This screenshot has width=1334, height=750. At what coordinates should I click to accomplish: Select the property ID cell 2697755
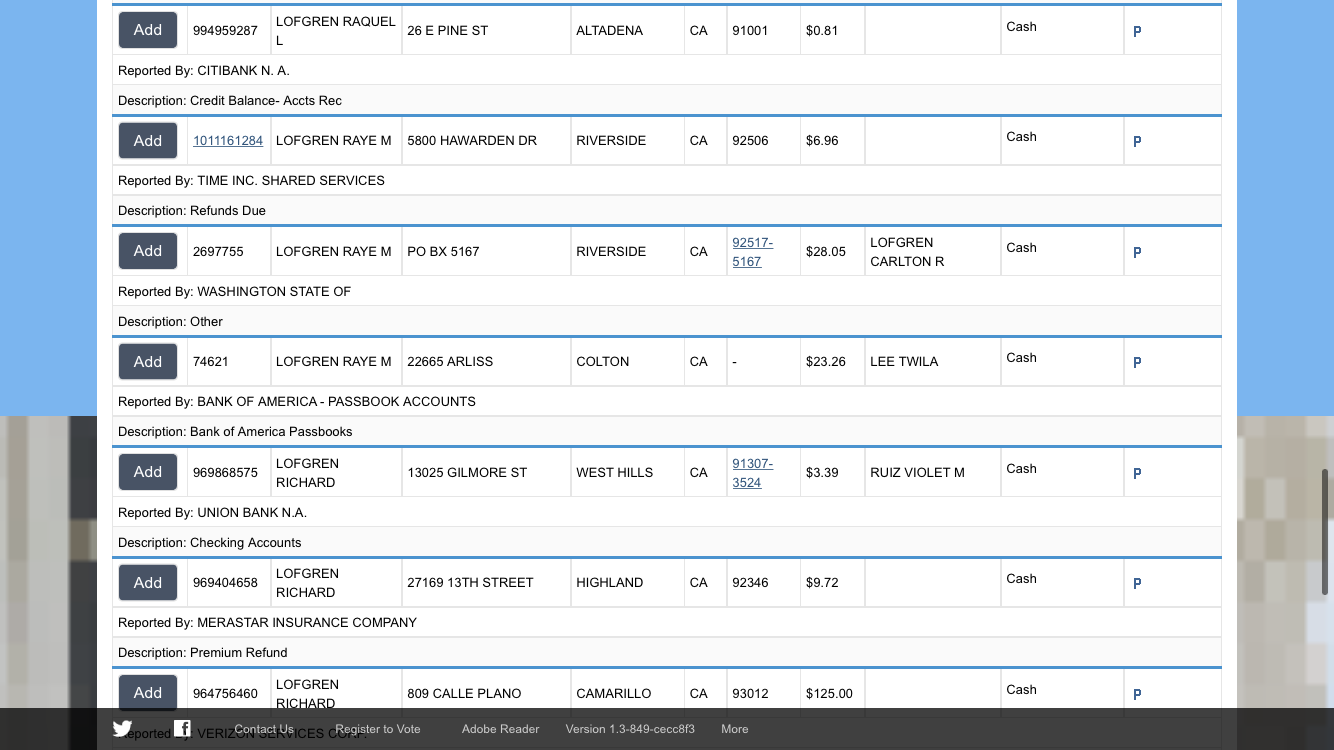coord(229,252)
